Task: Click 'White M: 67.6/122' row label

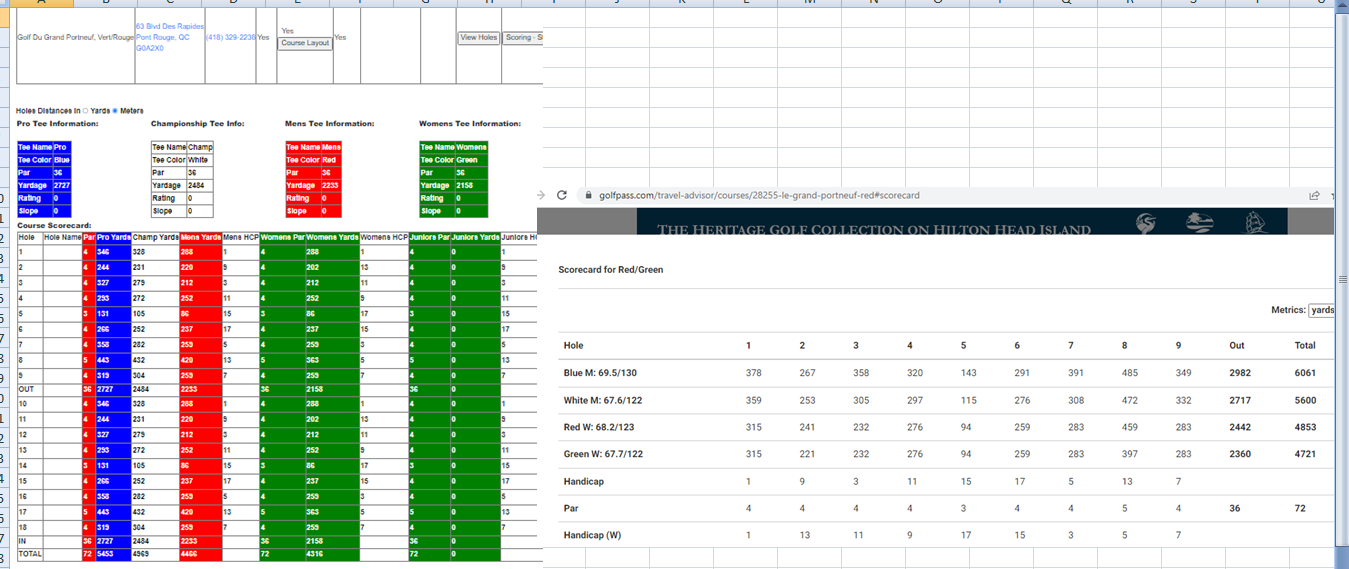Action: pos(605,400)
